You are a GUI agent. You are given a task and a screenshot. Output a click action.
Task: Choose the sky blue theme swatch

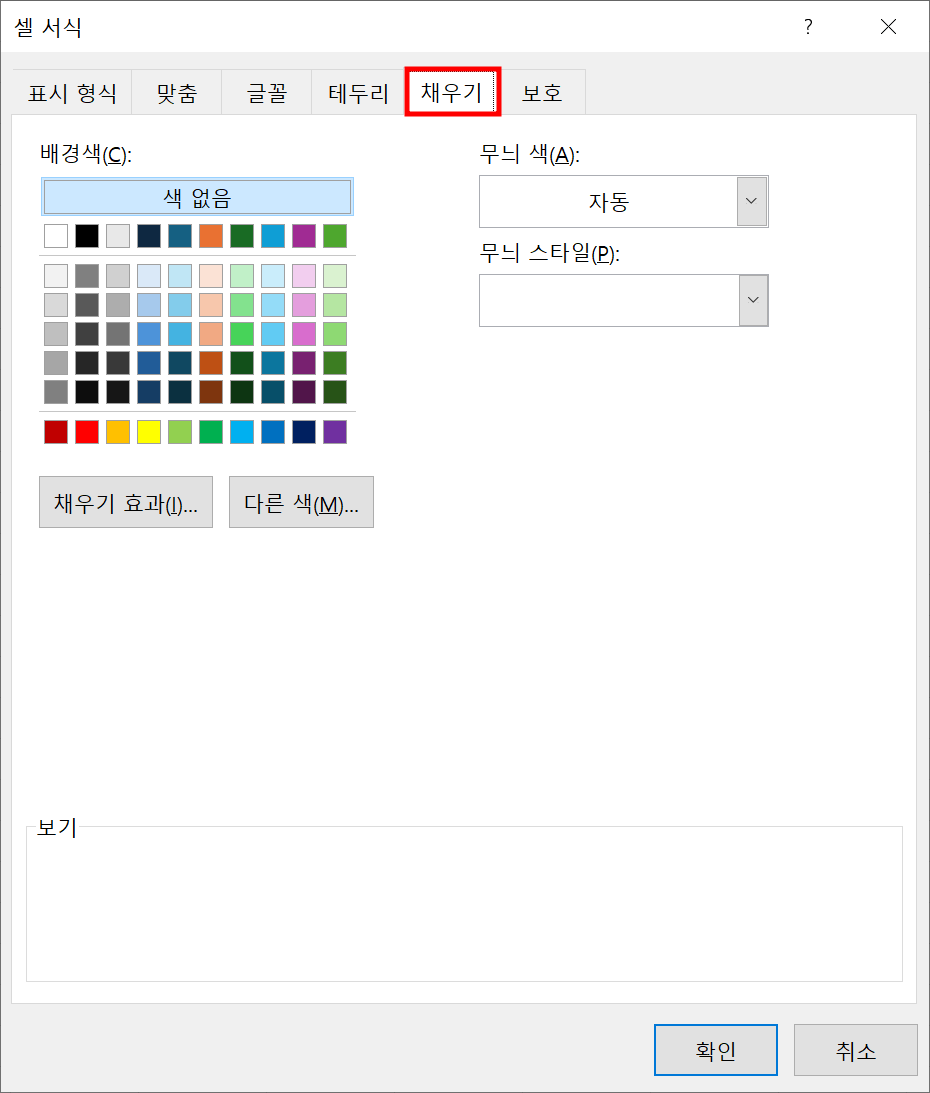pos(273,236)
